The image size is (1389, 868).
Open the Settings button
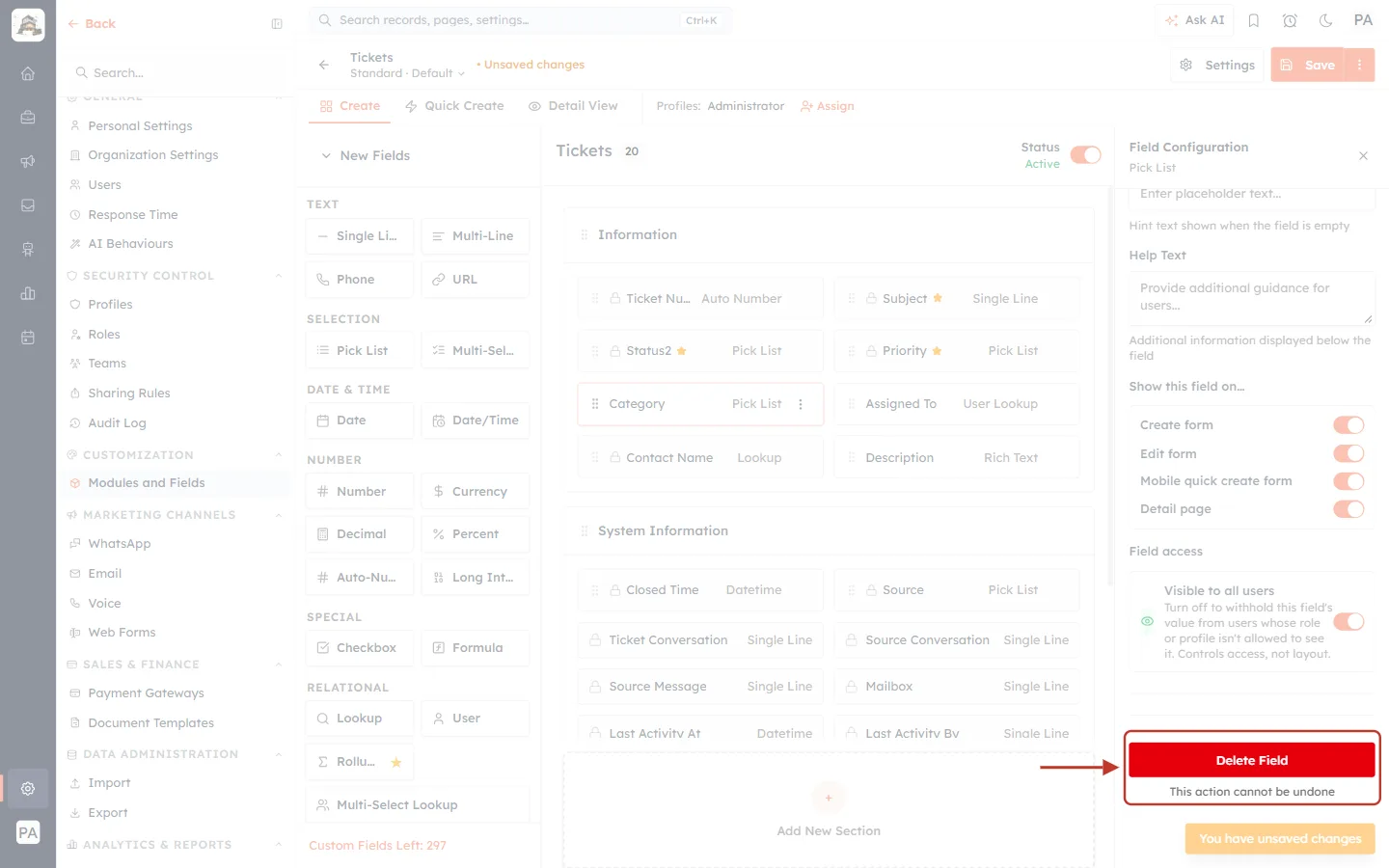tap(1217, 65)
